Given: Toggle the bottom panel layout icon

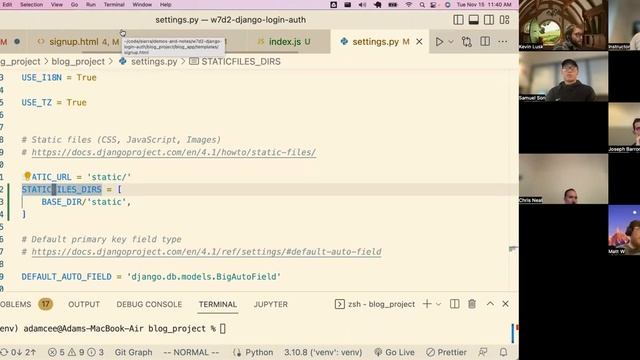Looking at the screenshot, I should point(473,20).
